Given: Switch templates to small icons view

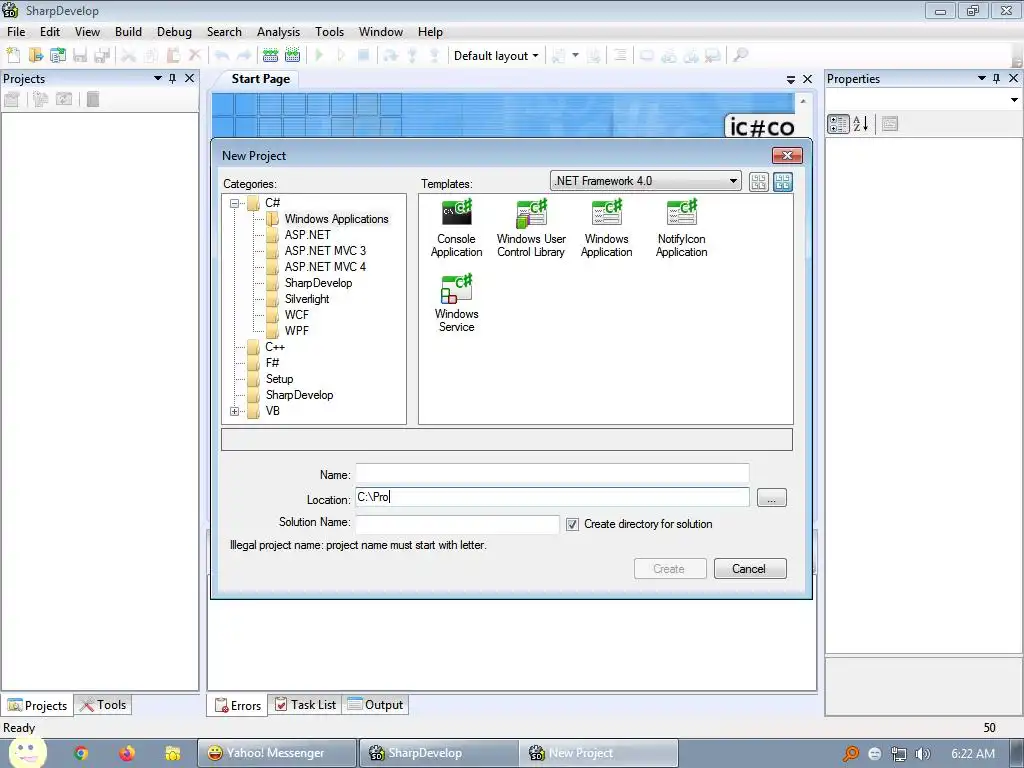Looking at the screenshot, I should 759,182.
